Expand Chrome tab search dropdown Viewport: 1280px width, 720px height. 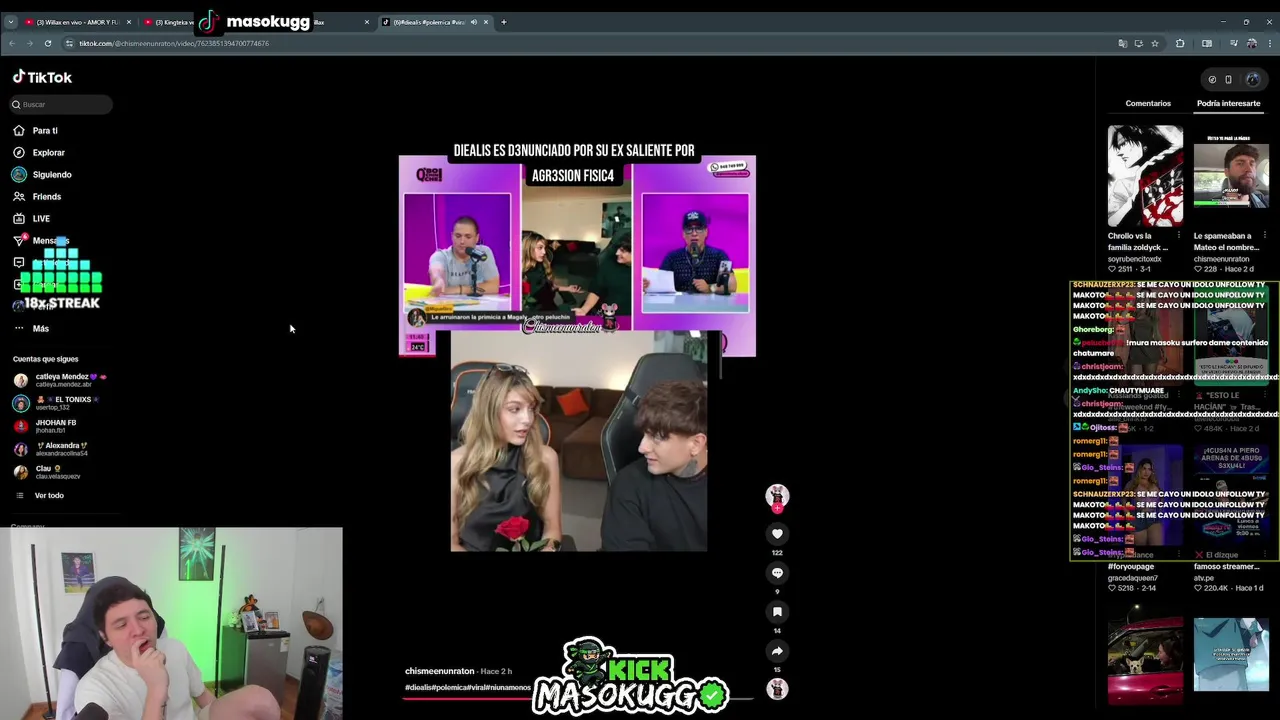pyautogui.click(x=11, y=22)
